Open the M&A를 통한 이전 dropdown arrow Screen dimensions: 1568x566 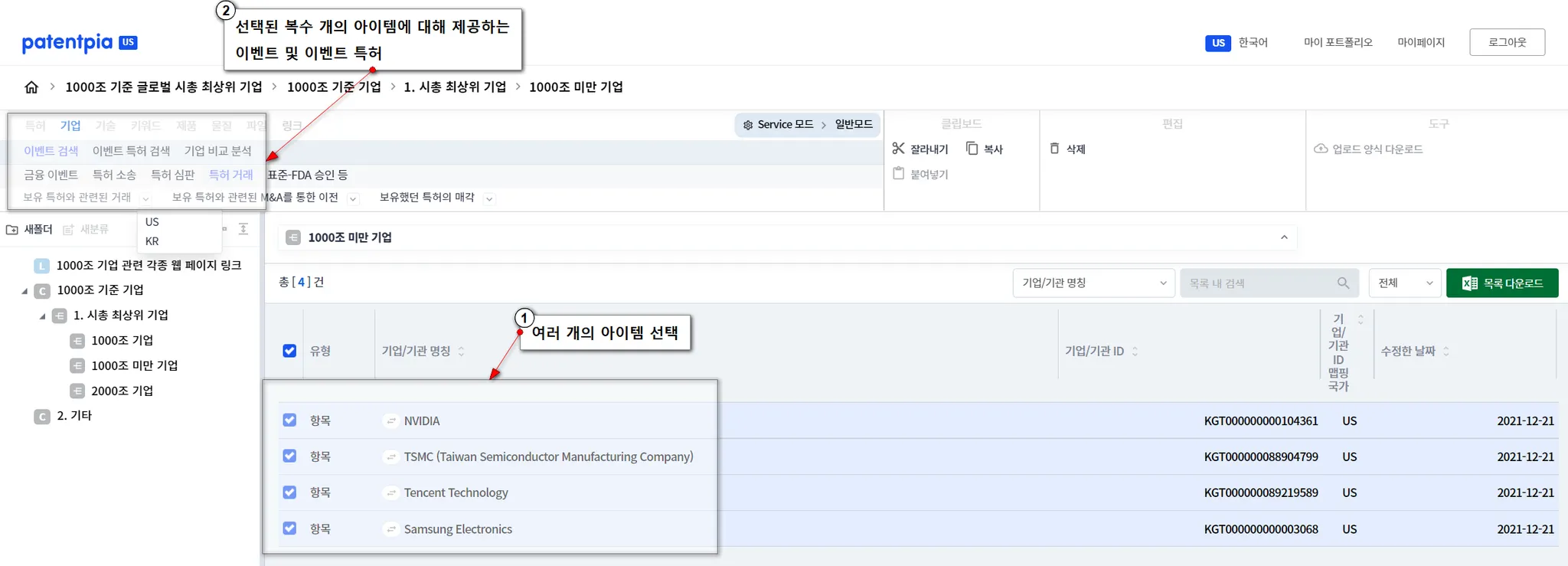click(x=353, y=198)
